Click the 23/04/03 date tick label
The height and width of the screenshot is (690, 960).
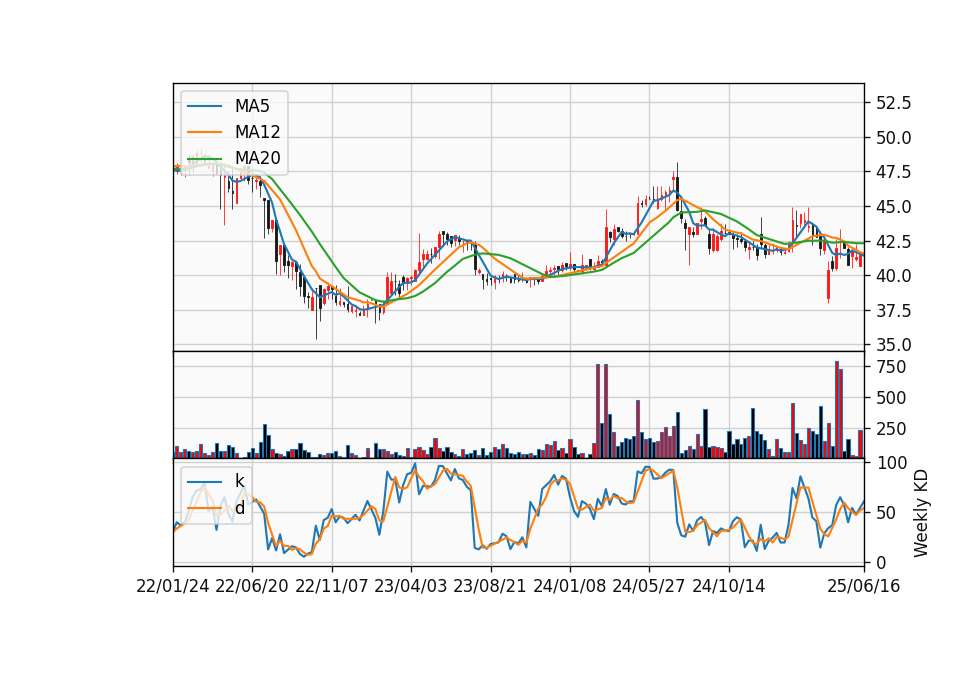click(x=410, y=587)
